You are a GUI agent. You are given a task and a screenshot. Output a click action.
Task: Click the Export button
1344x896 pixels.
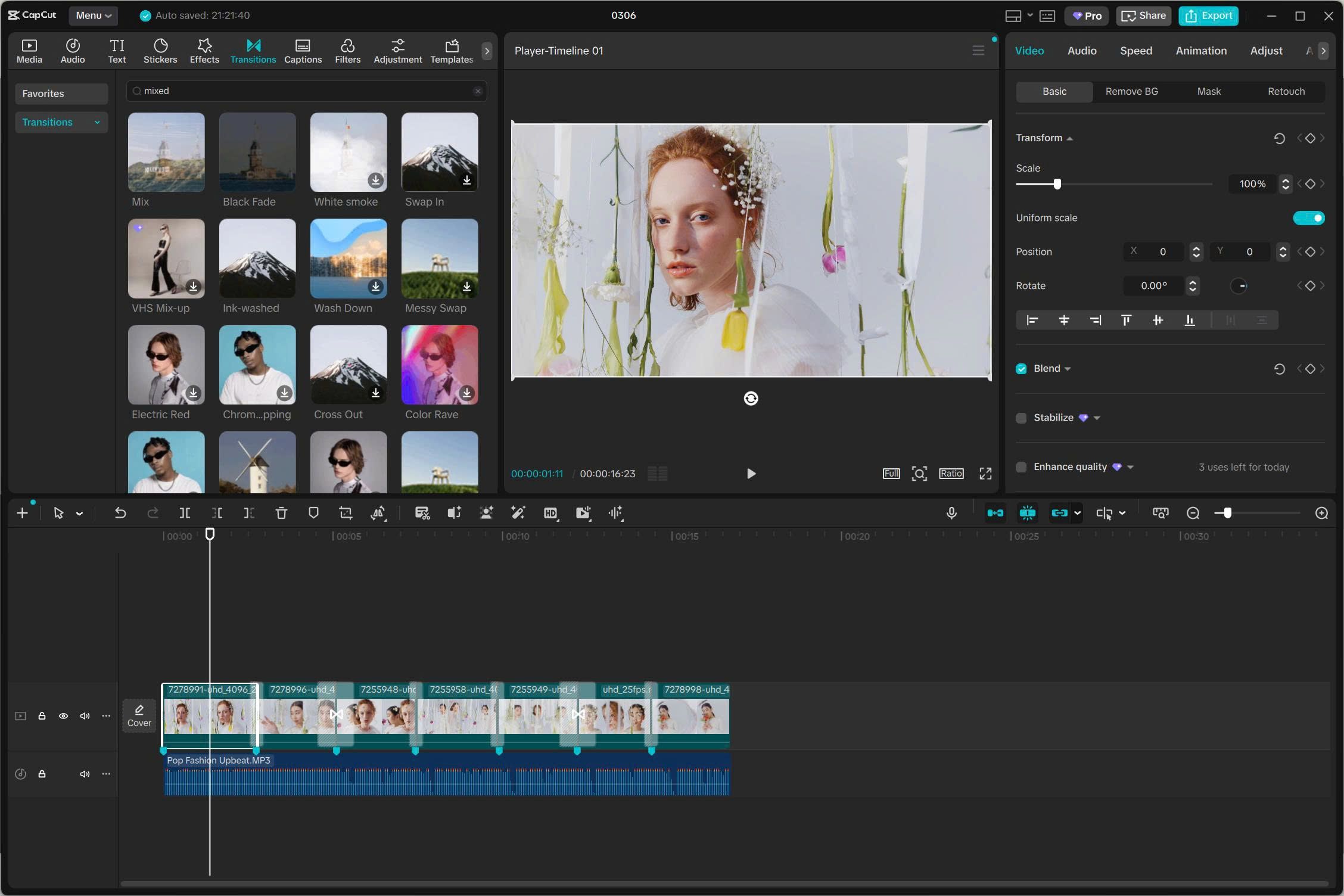pos(1208,15)
